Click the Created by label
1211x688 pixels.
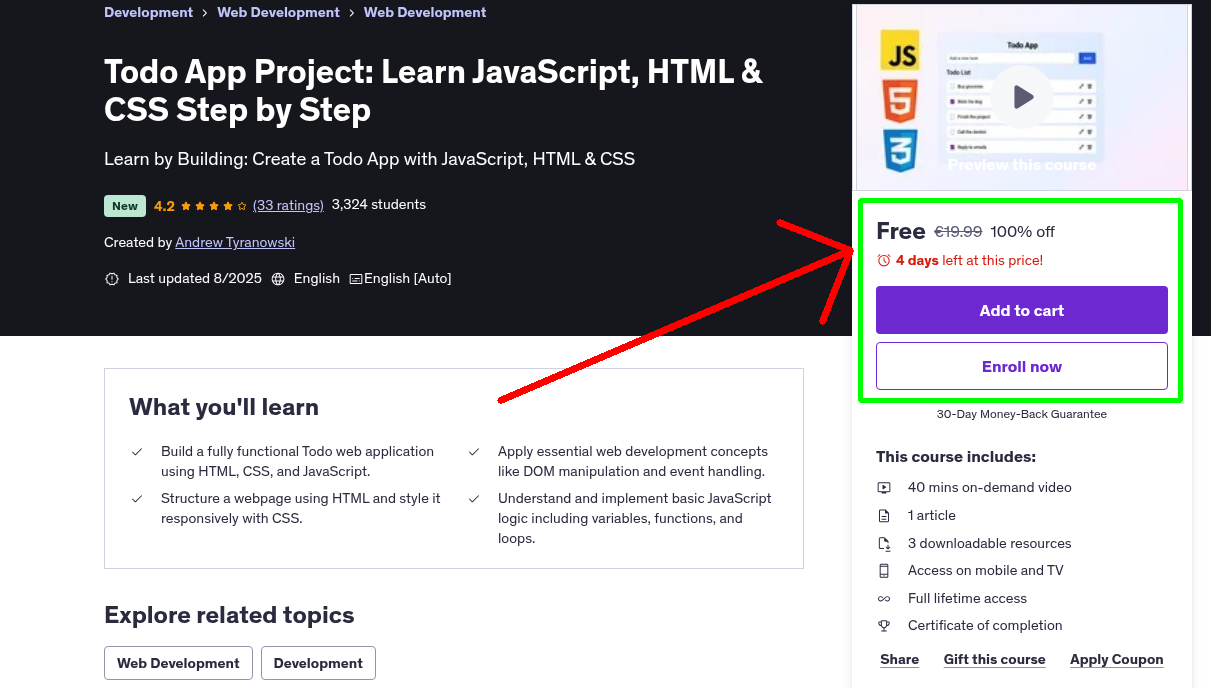[x=138, y=242]
